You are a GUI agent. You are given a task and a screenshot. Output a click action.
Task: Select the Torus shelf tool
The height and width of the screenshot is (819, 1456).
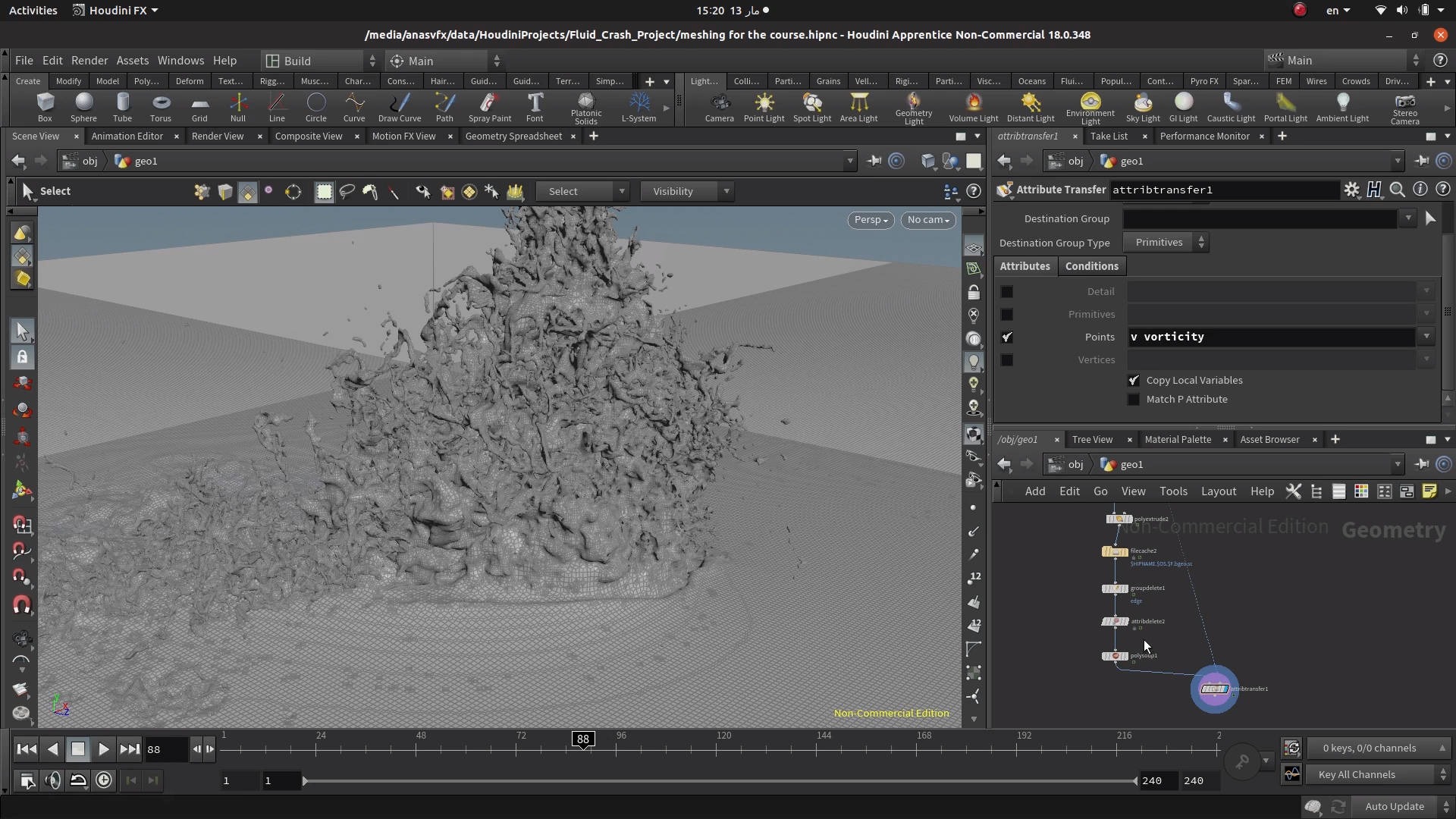[x=160, y=107]
